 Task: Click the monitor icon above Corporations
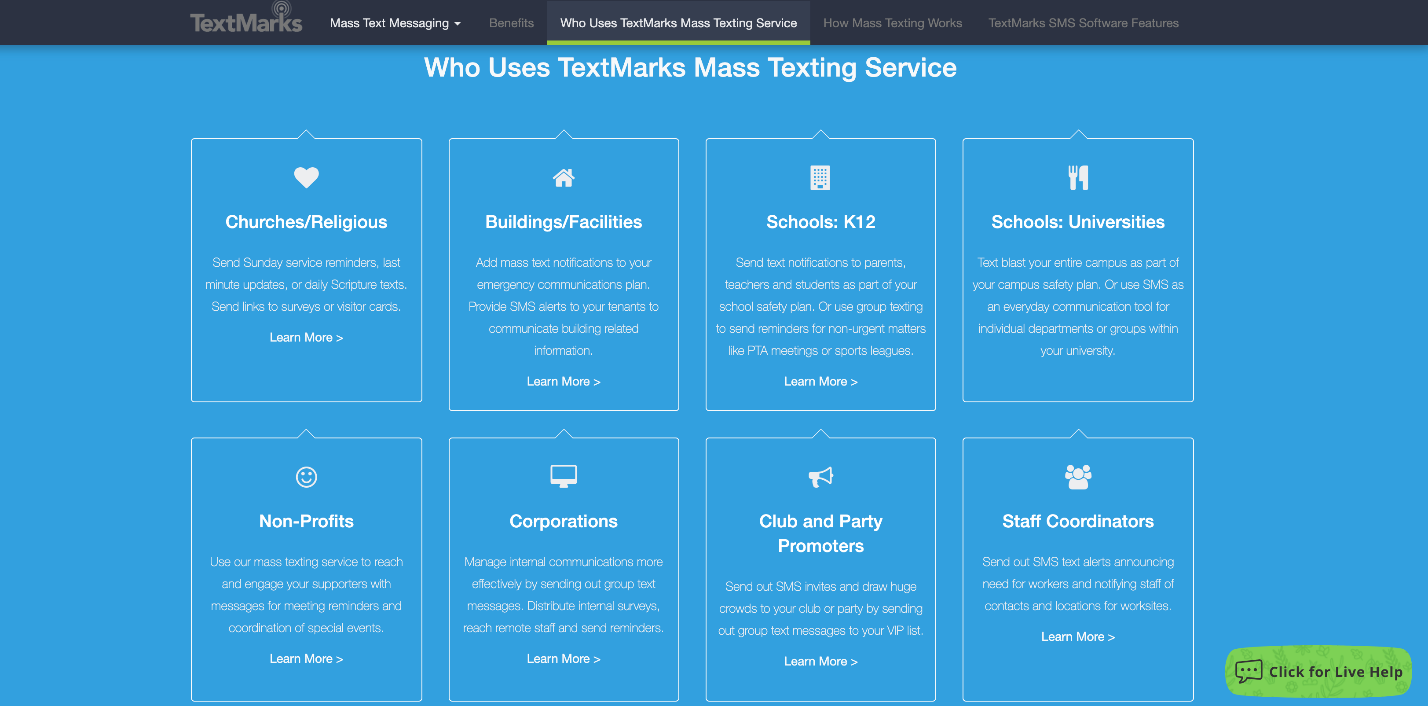click(564, 476)
